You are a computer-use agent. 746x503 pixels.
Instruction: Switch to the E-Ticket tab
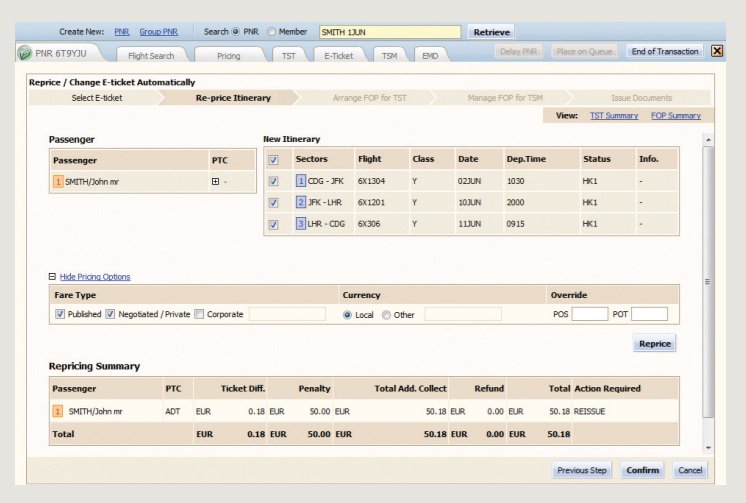pyautogui.click(x=339, y=56)
